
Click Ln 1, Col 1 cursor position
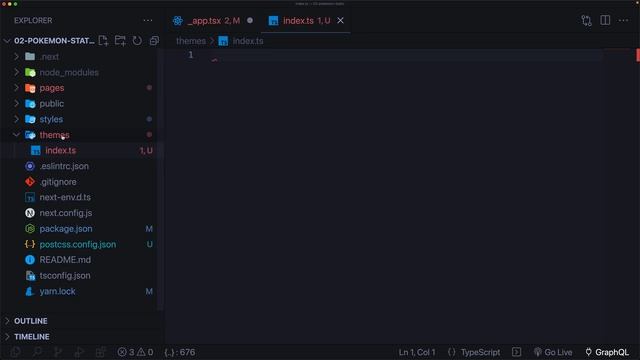click(417, 352)
